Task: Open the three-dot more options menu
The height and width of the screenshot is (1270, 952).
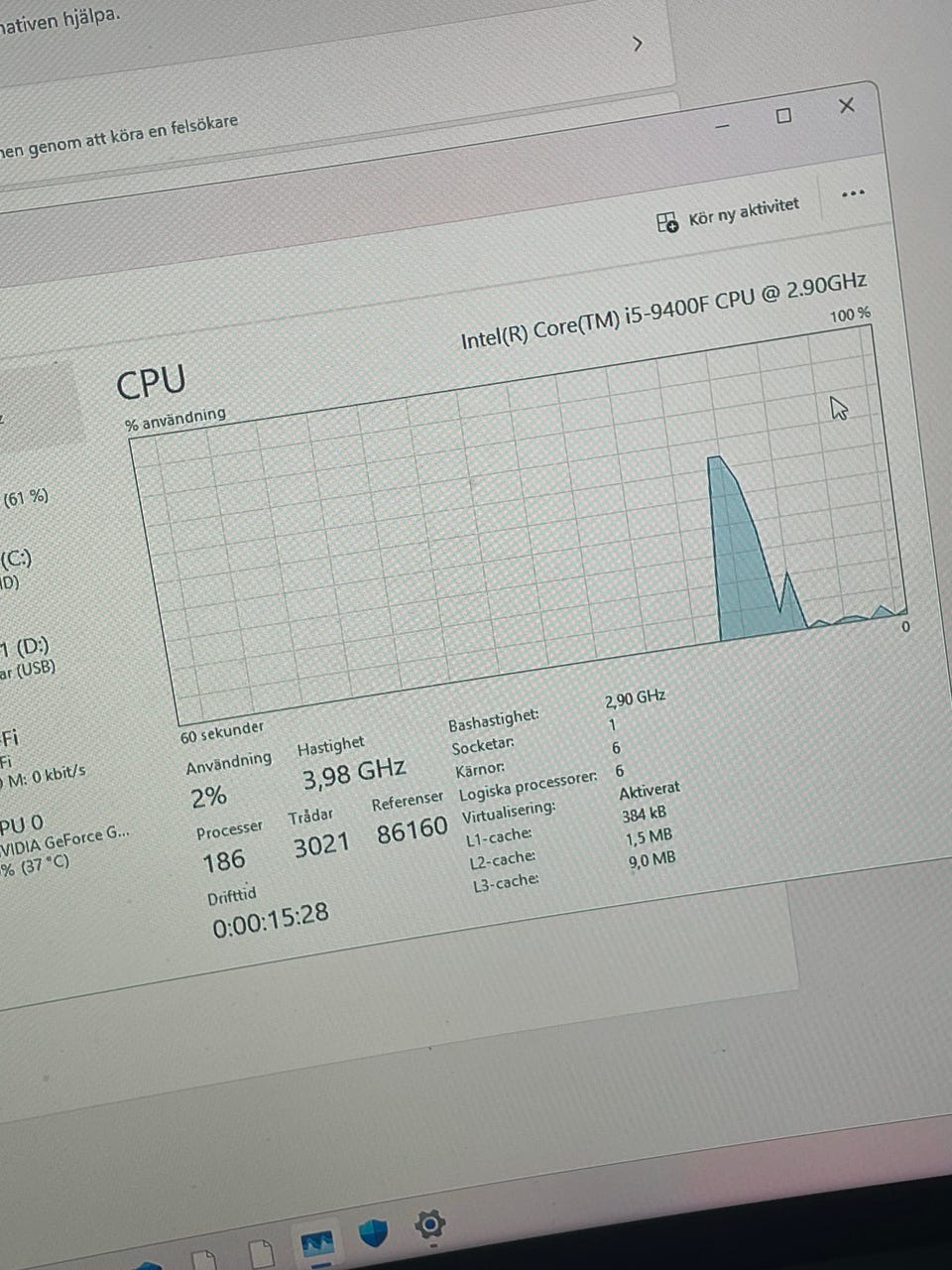Action: click(853, 193)
